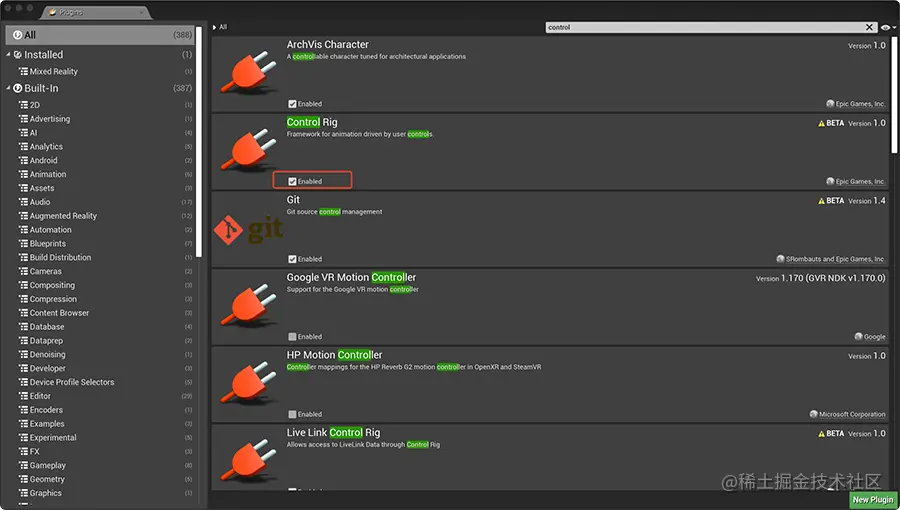Click the list icon beside Analytics
Screen dimensions: 900x510
coord(24,146)
